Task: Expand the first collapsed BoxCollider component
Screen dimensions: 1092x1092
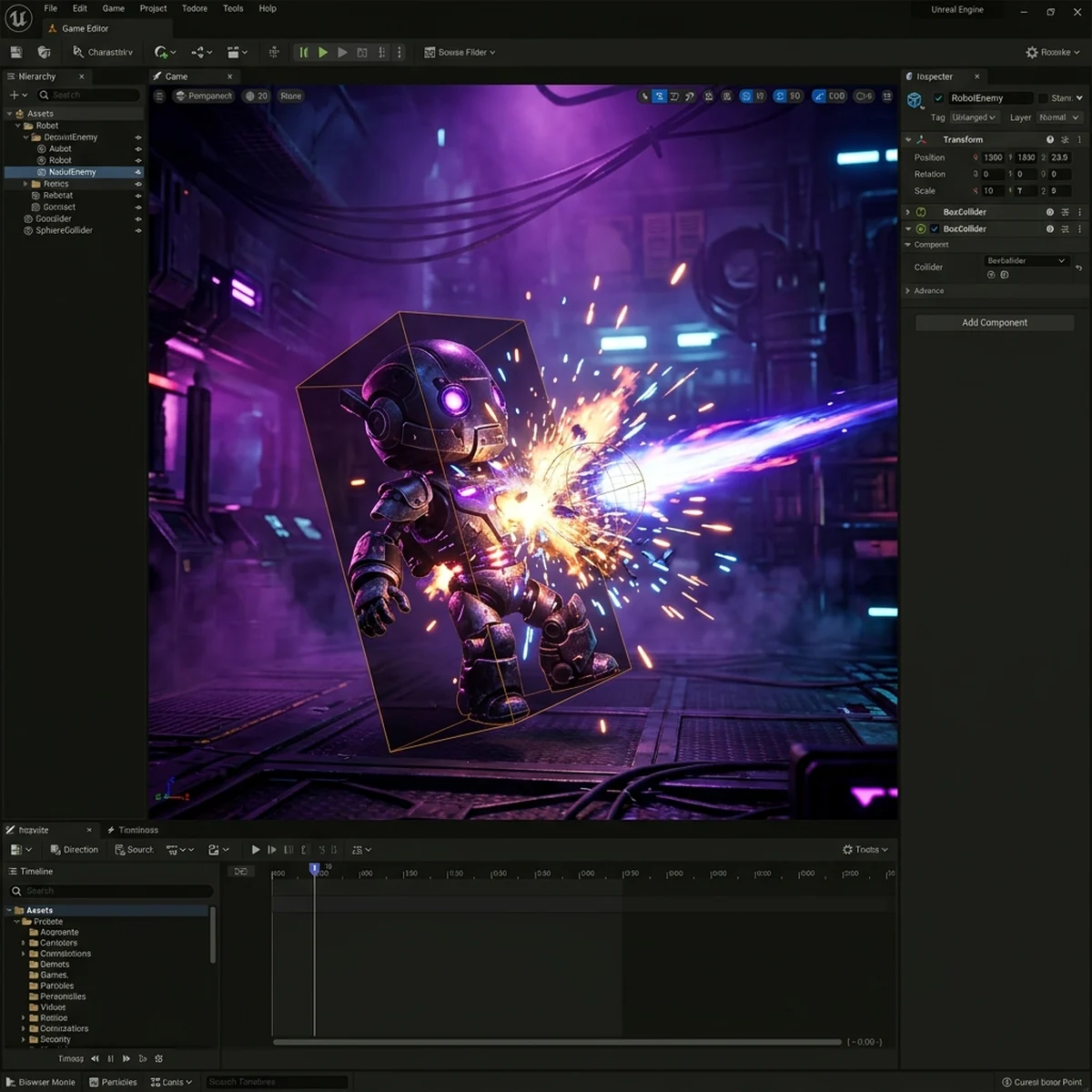Action: pyautogui.click(x=907, y=212)
